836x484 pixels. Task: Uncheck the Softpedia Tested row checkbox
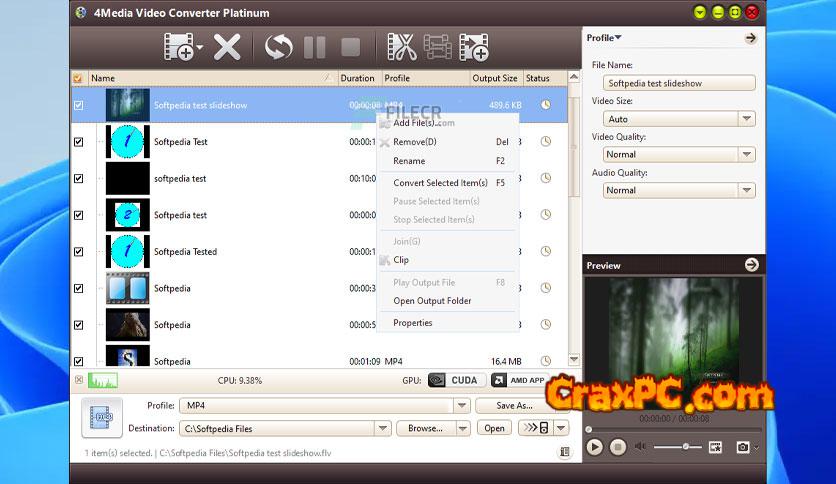[78, 252]
